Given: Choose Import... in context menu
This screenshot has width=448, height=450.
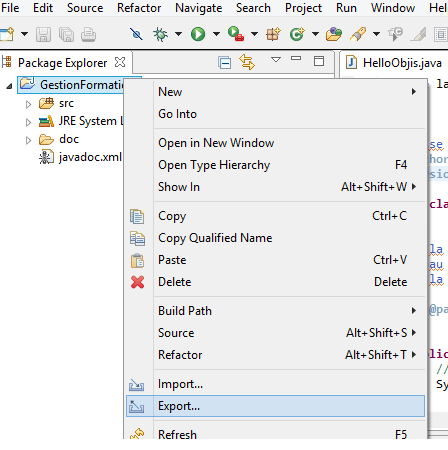Looking at the screenshot, I should pos(275,384).
